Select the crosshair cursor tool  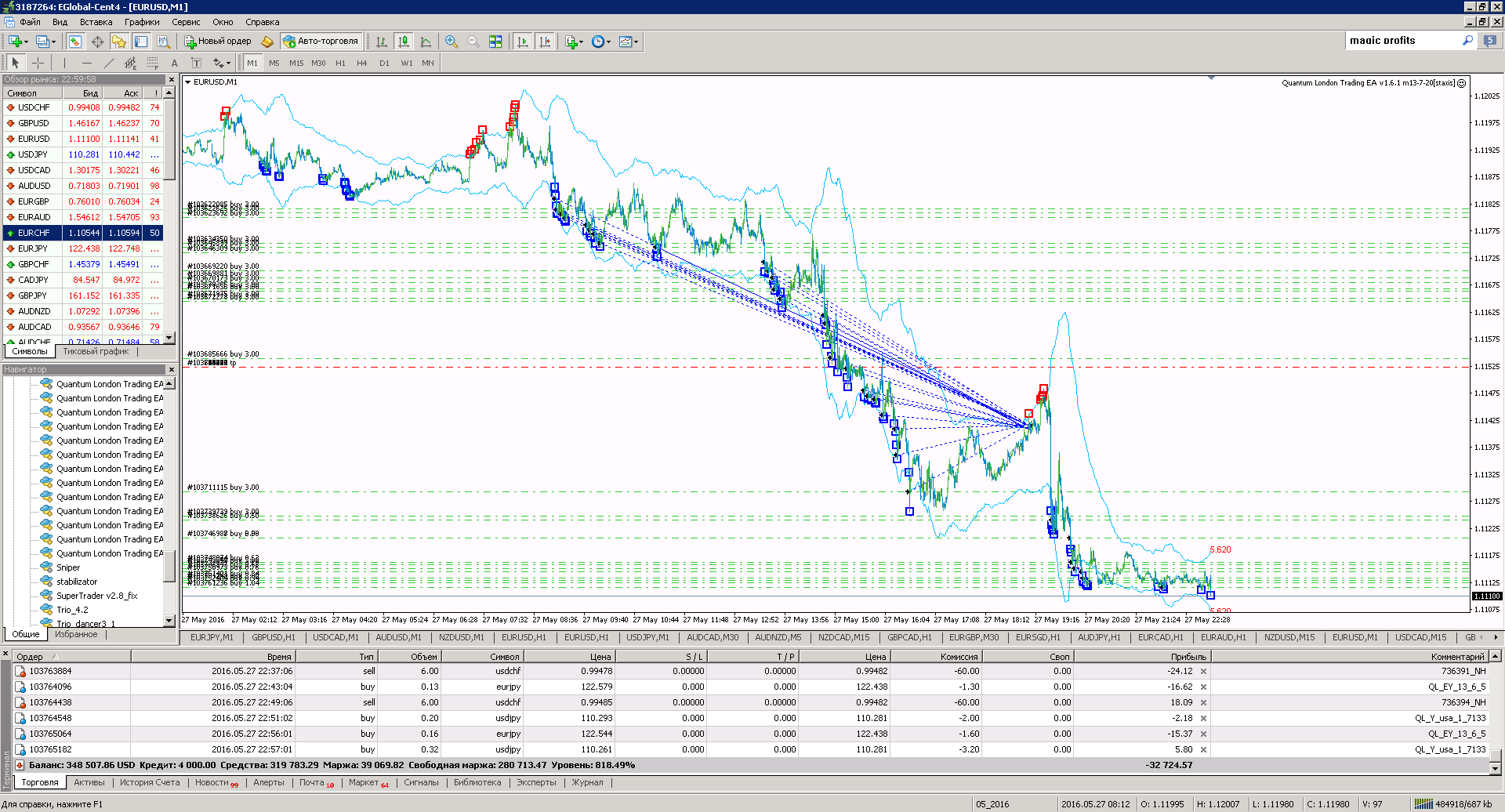38,63
